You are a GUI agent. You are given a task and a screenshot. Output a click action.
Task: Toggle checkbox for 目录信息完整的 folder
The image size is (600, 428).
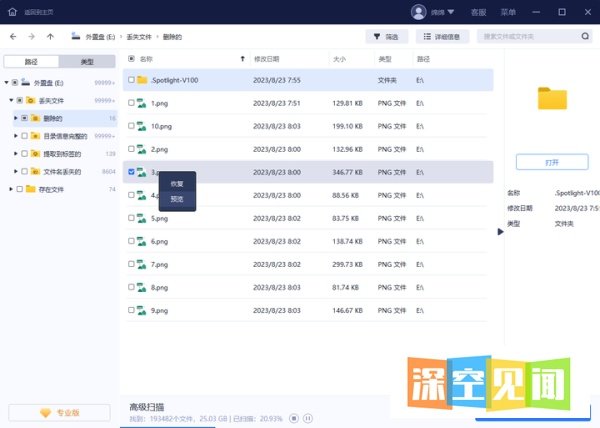[x=24, y=136]
